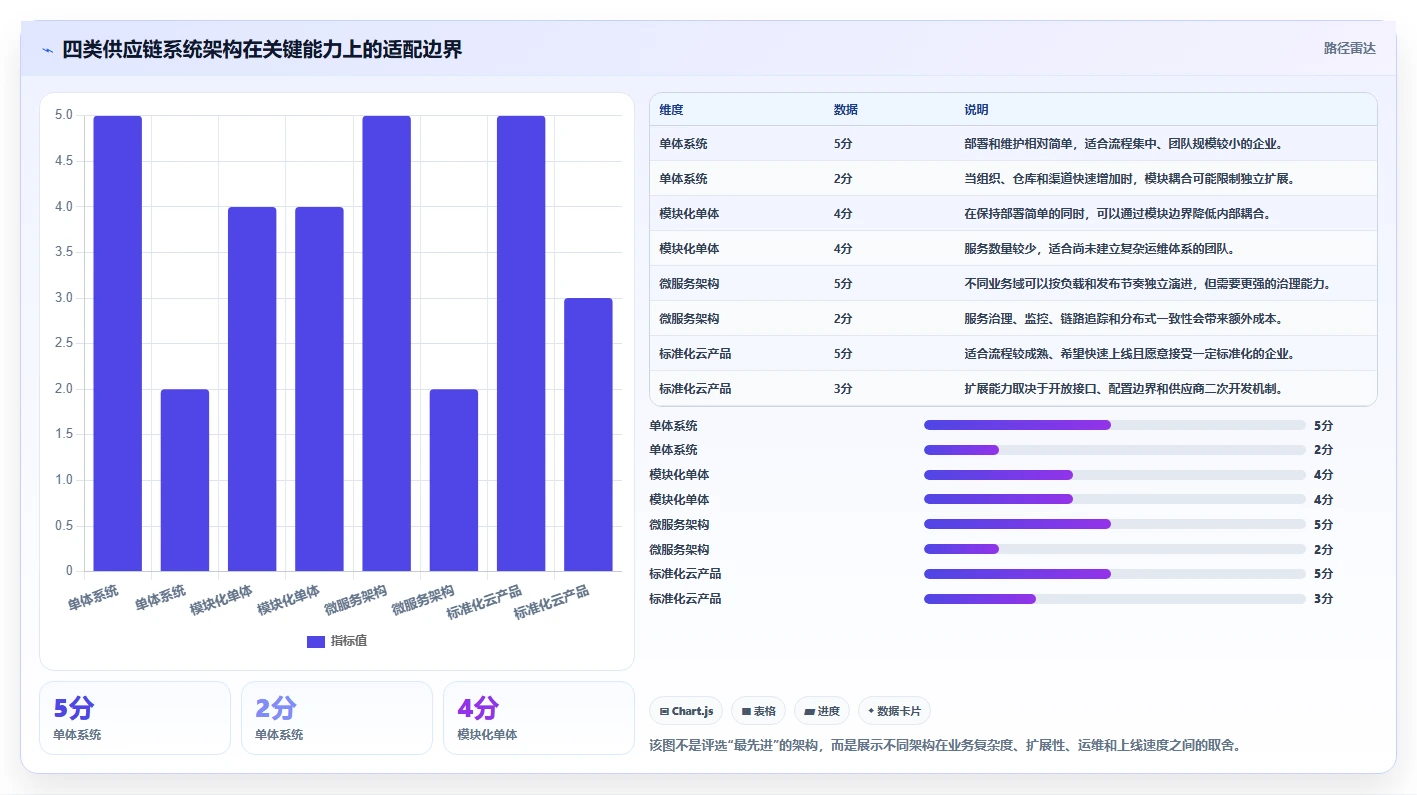Click the 标准化云产品 3分 progress bar
1417x795 pixels.
(x=1115, y=599)
